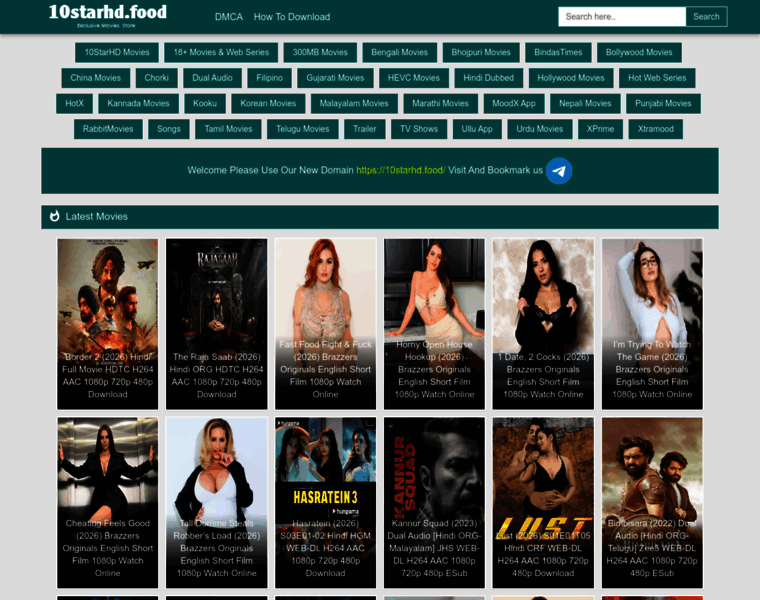Open Kannur Squad (2023) movie poster

(434, 503)
